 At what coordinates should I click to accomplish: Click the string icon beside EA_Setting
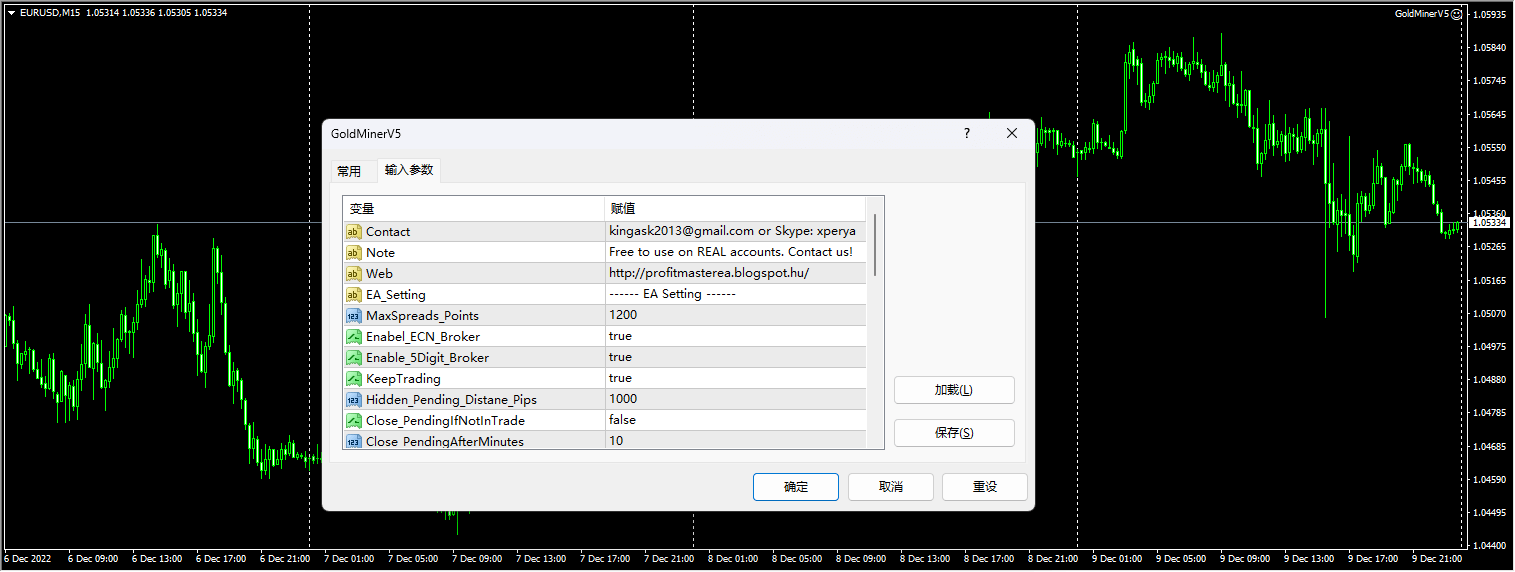353,294
